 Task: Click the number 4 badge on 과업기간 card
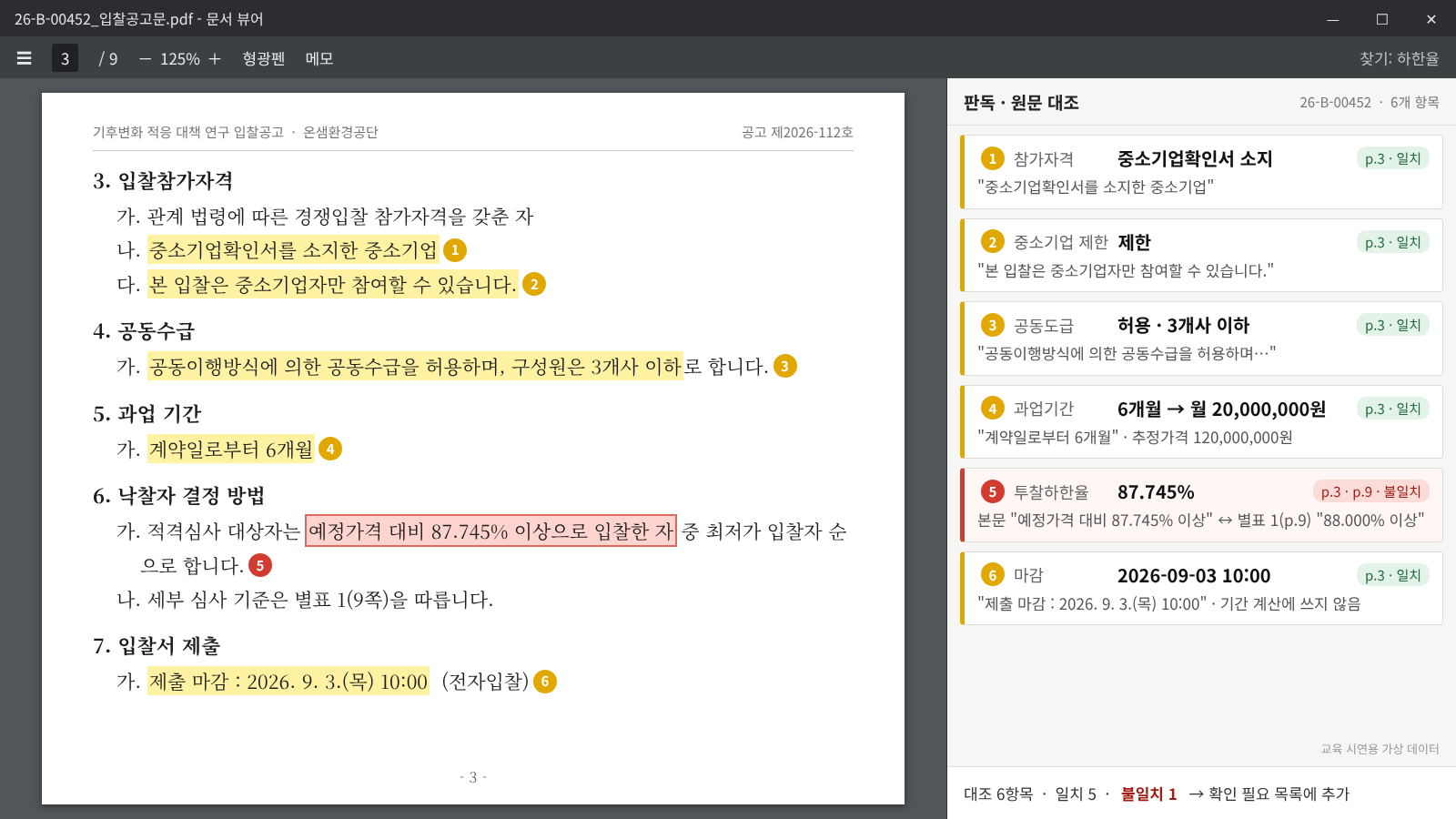[992, 409]
